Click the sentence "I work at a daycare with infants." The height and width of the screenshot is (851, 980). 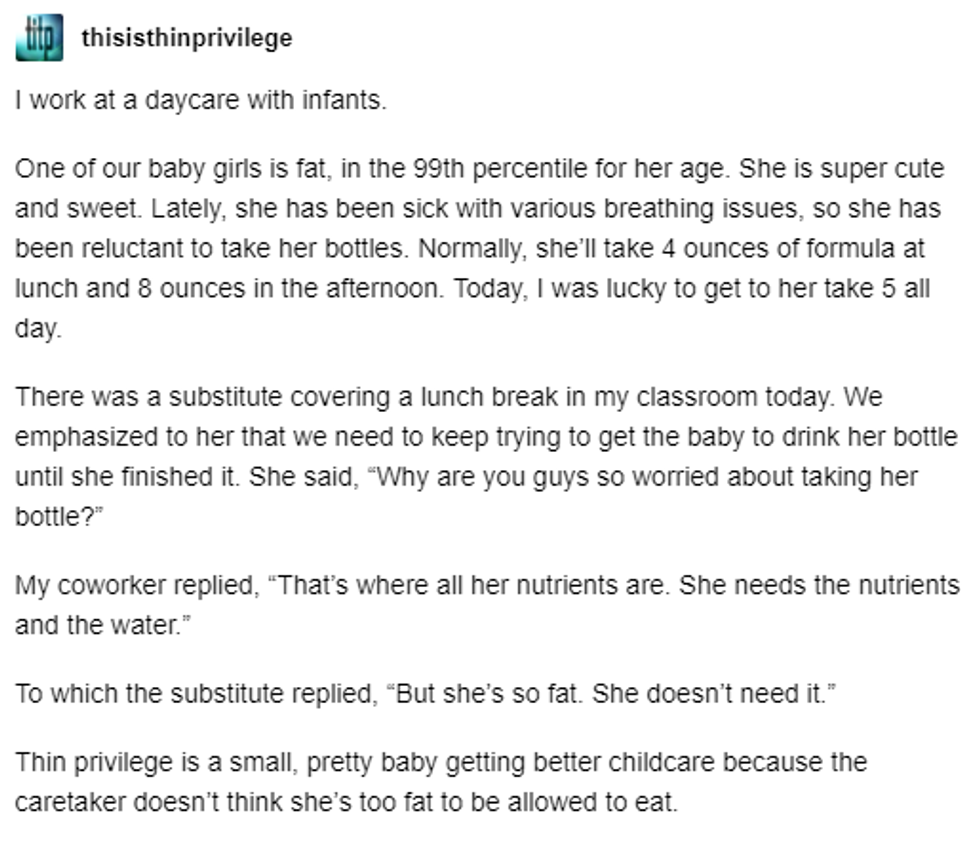[200, 101]
